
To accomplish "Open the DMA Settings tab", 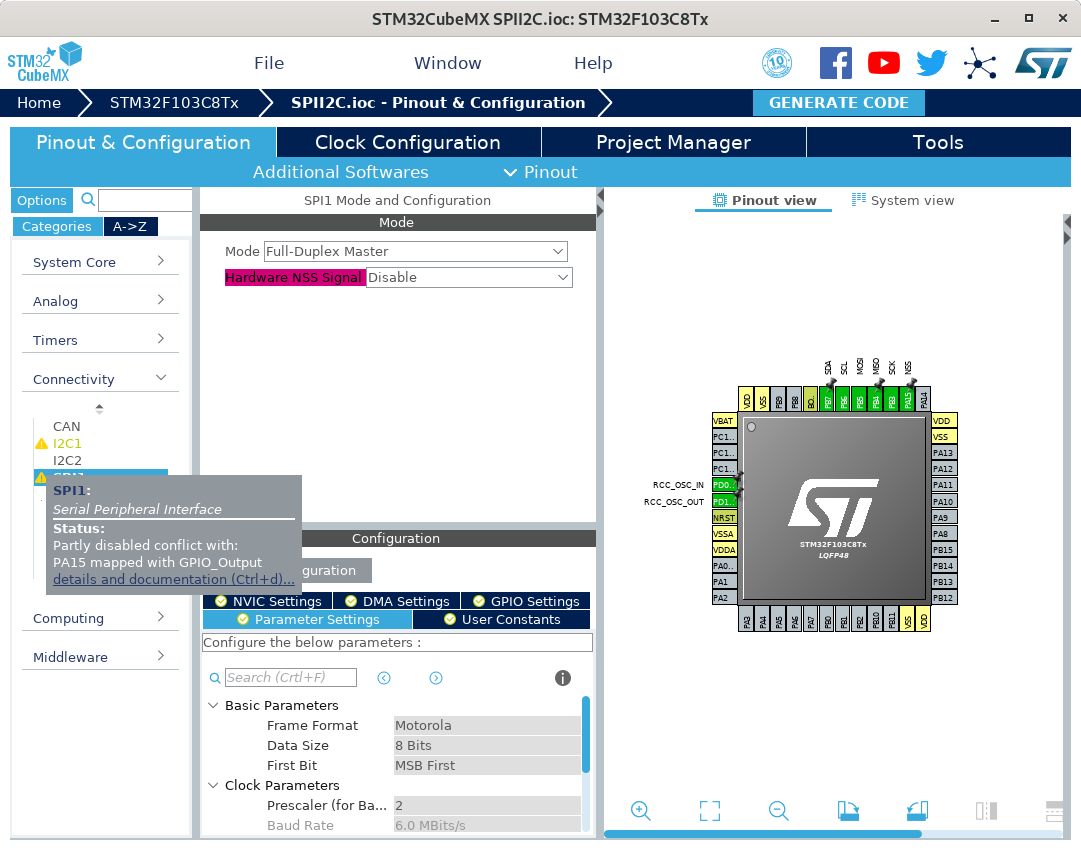I will pos(396,601).
